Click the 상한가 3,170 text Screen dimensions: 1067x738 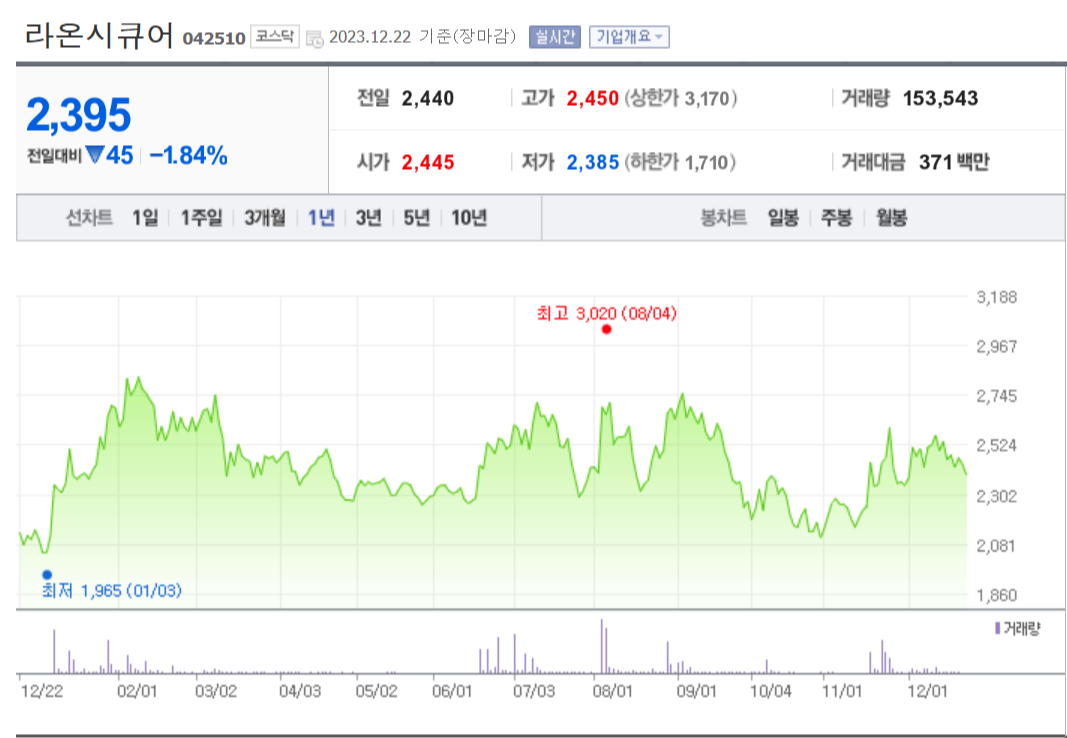[x=680, y=99]
